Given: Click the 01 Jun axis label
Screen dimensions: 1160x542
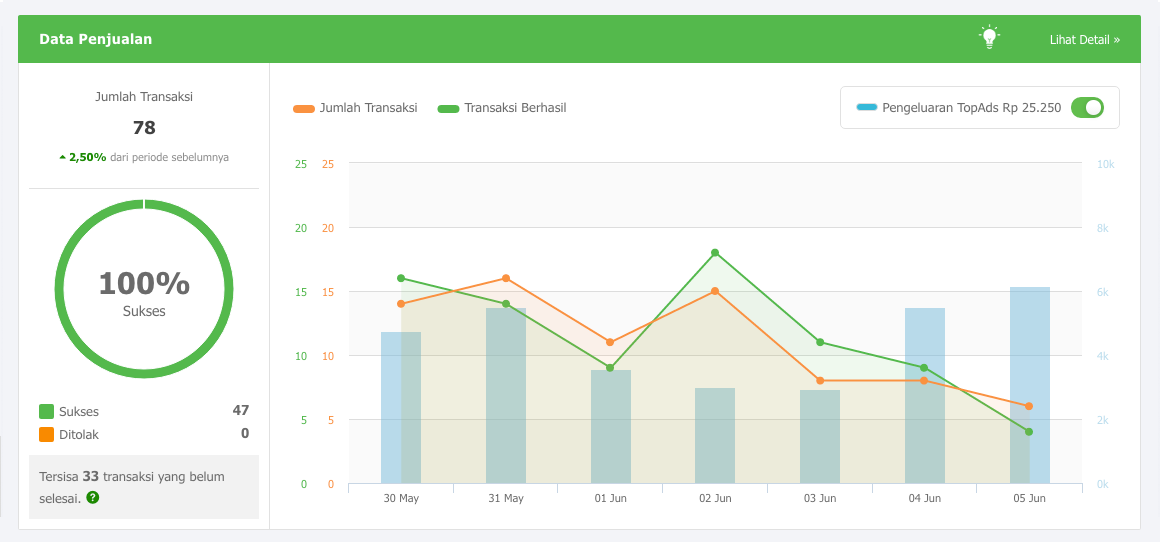Looking at the screenshot, I should [610, 498].
